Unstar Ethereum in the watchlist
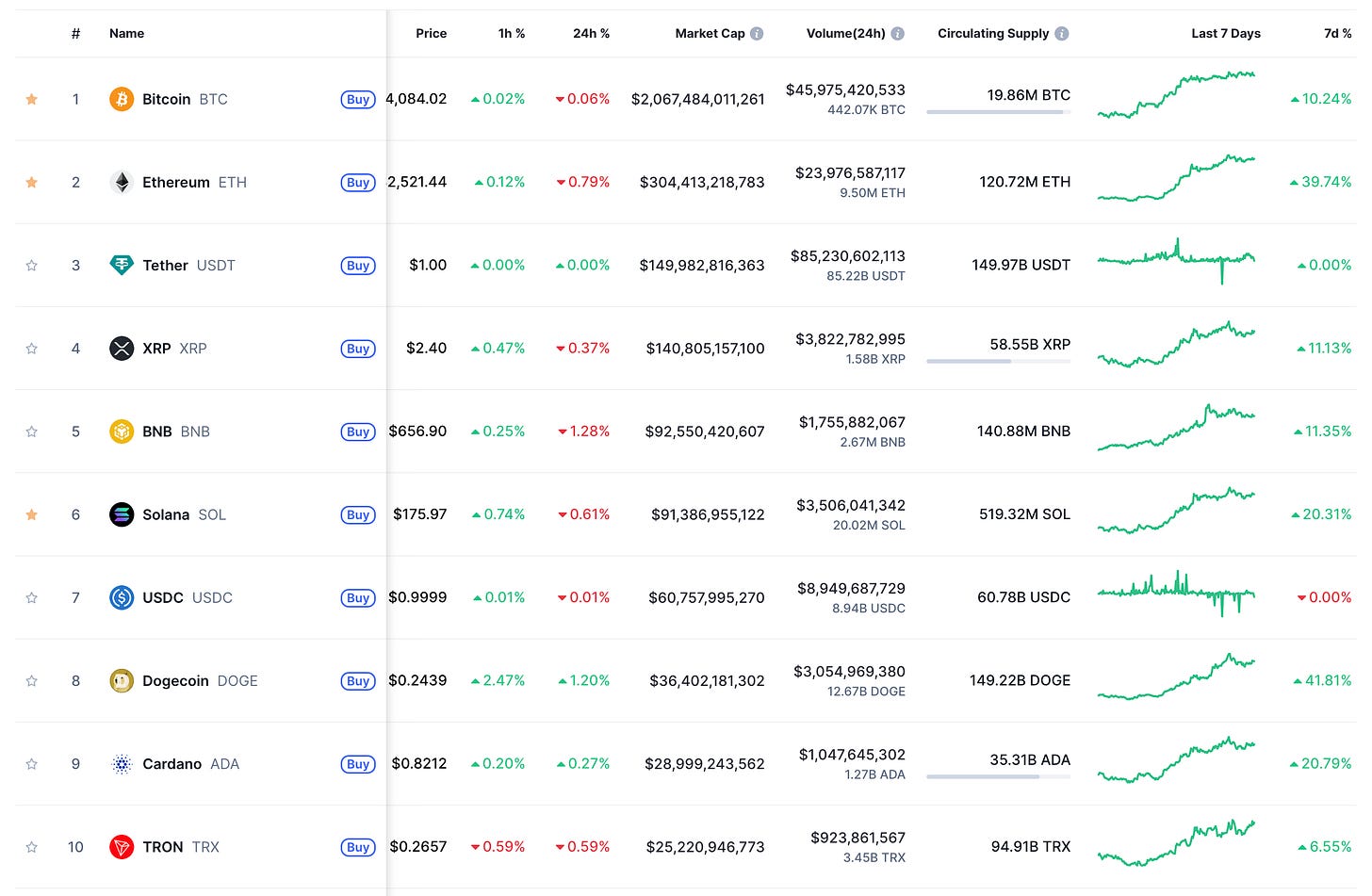Screen dimensions: 1372x896 31,182
